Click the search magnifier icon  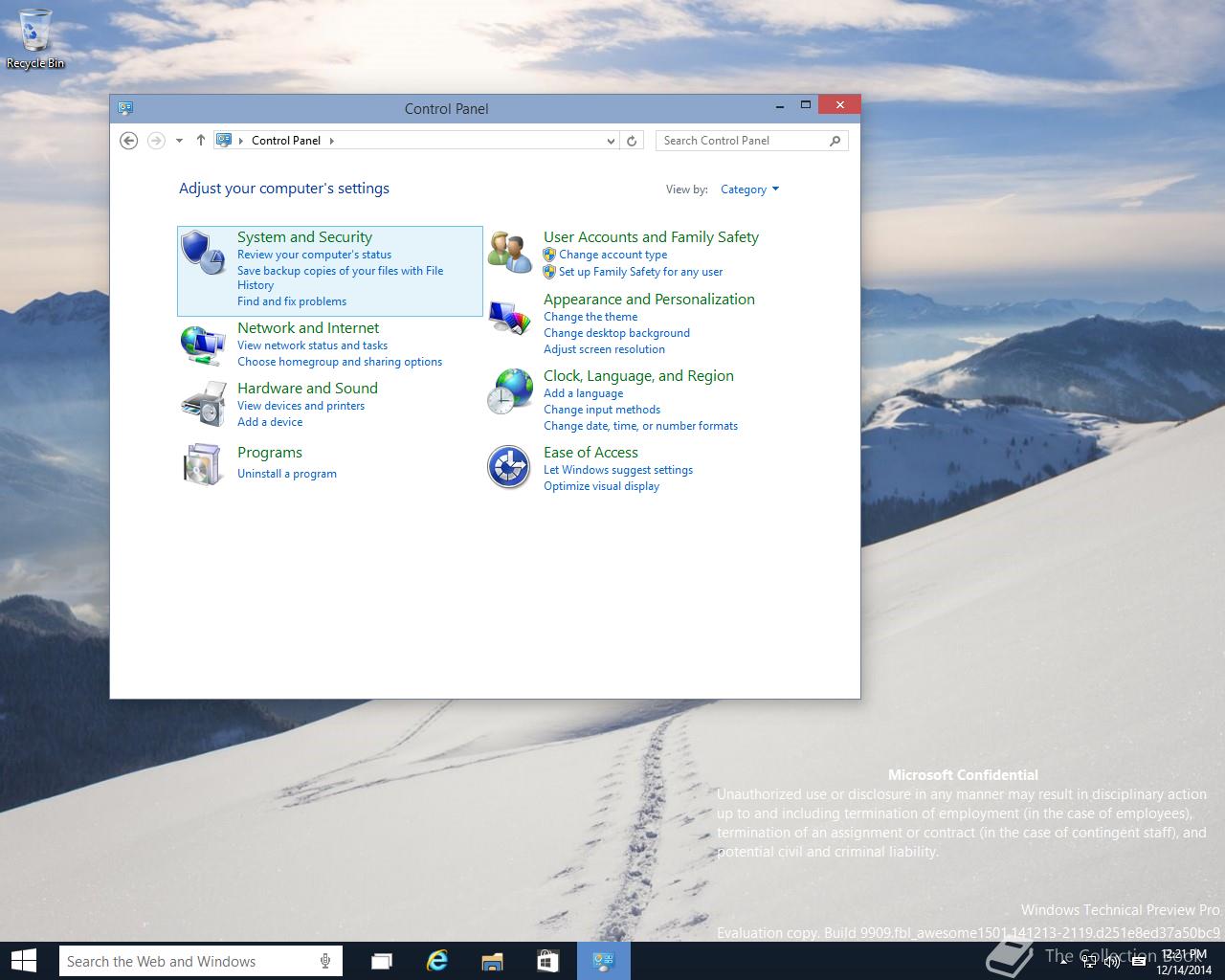tap(835, 141)
